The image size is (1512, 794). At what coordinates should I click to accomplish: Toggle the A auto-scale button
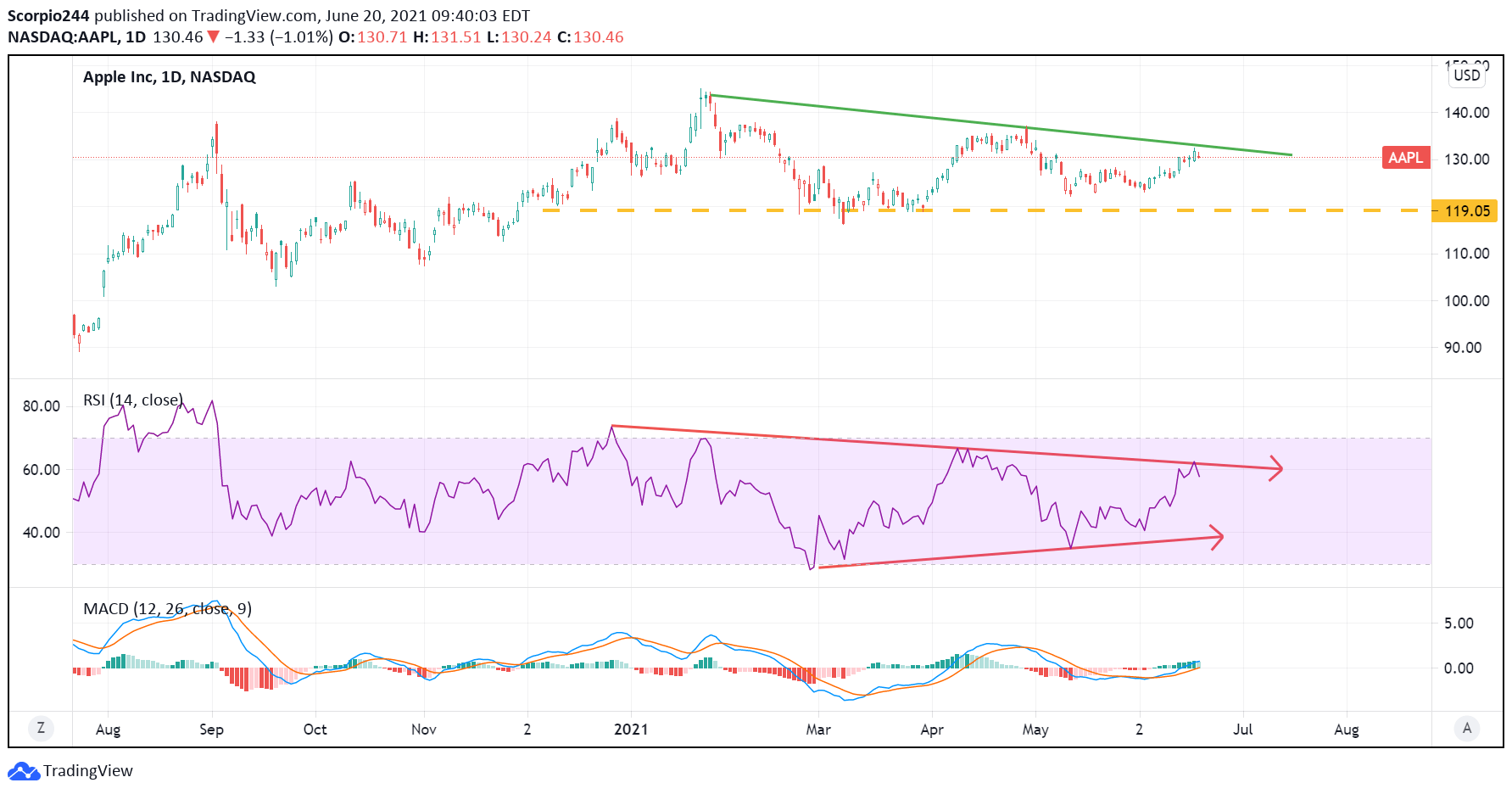(x=1467, y=728)
